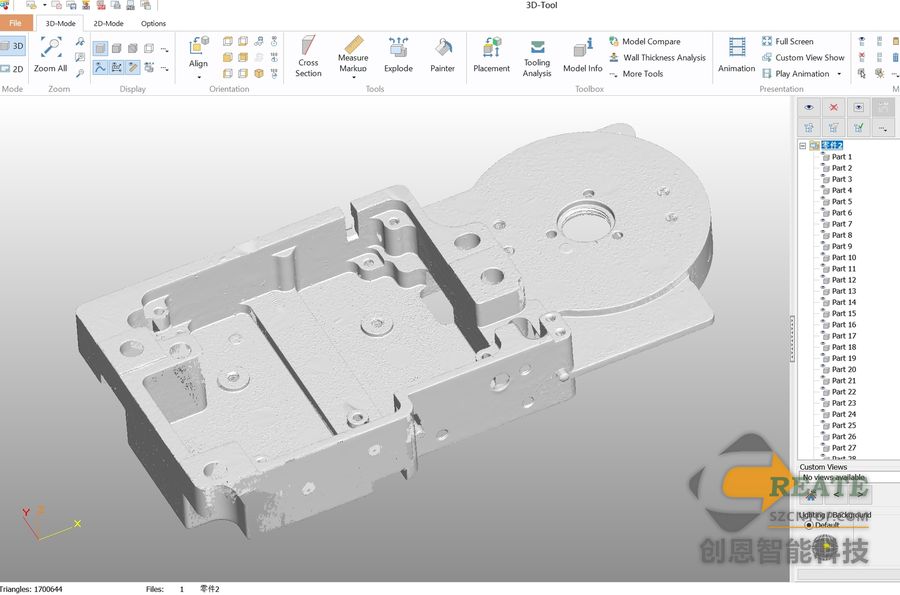This screenshot has width=900, height=595.
Task: Click the boxed eye icon in parts panel
Action: tap(858, 107)
